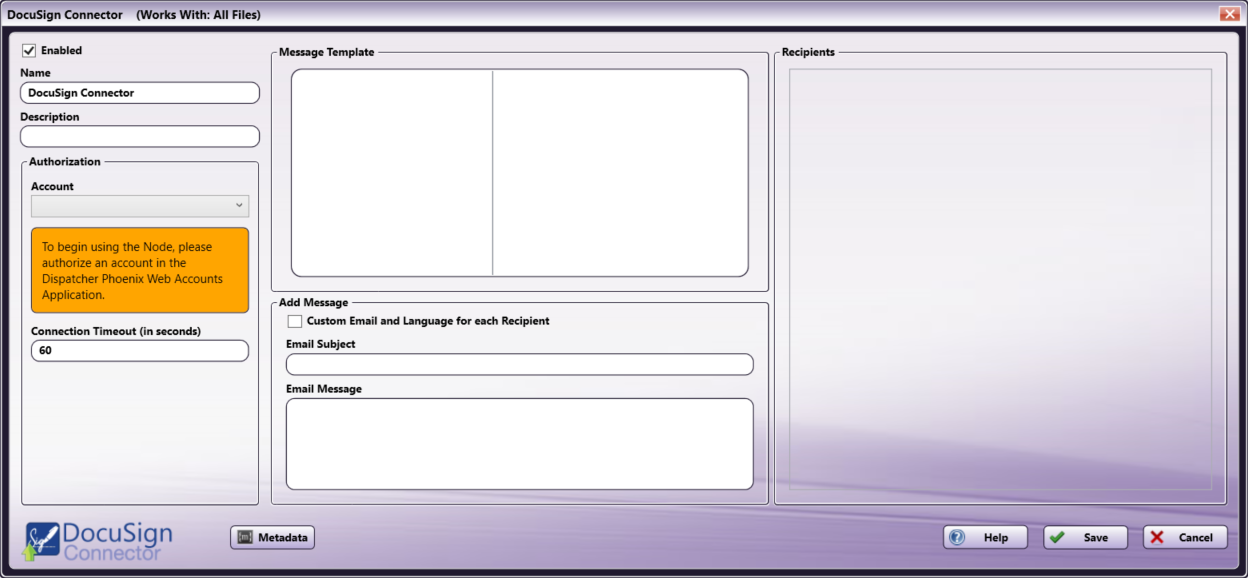1248x578 pixels.
Task: Click the left pane of Message Template
Action: tap(392, 173)
